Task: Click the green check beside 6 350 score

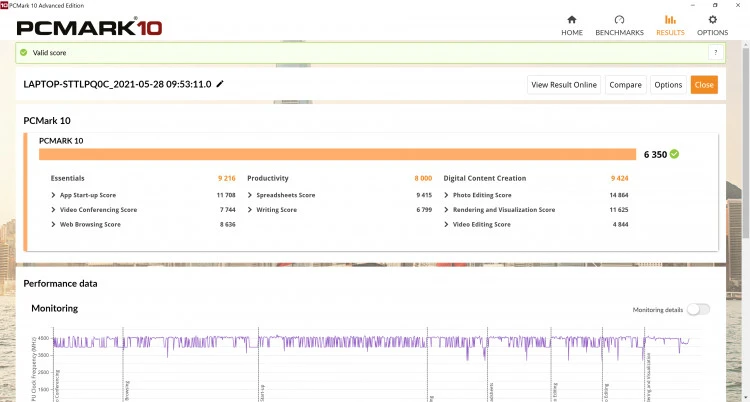Action: pos(674,154)
